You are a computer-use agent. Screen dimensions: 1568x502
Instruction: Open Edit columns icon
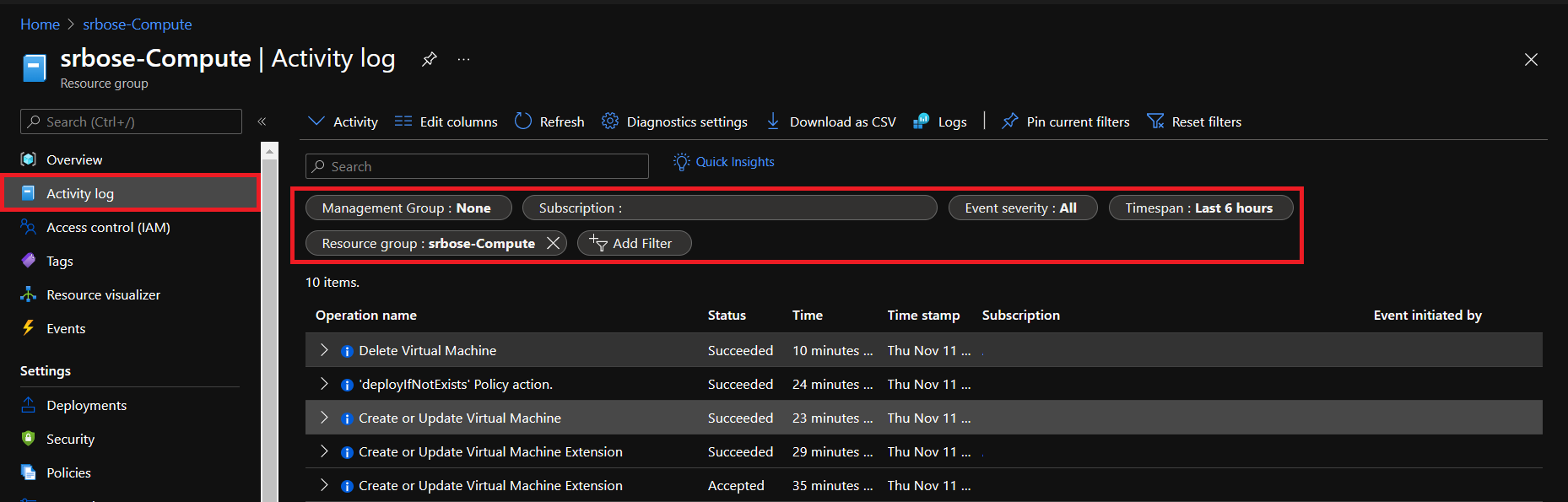tap(403, 121)
